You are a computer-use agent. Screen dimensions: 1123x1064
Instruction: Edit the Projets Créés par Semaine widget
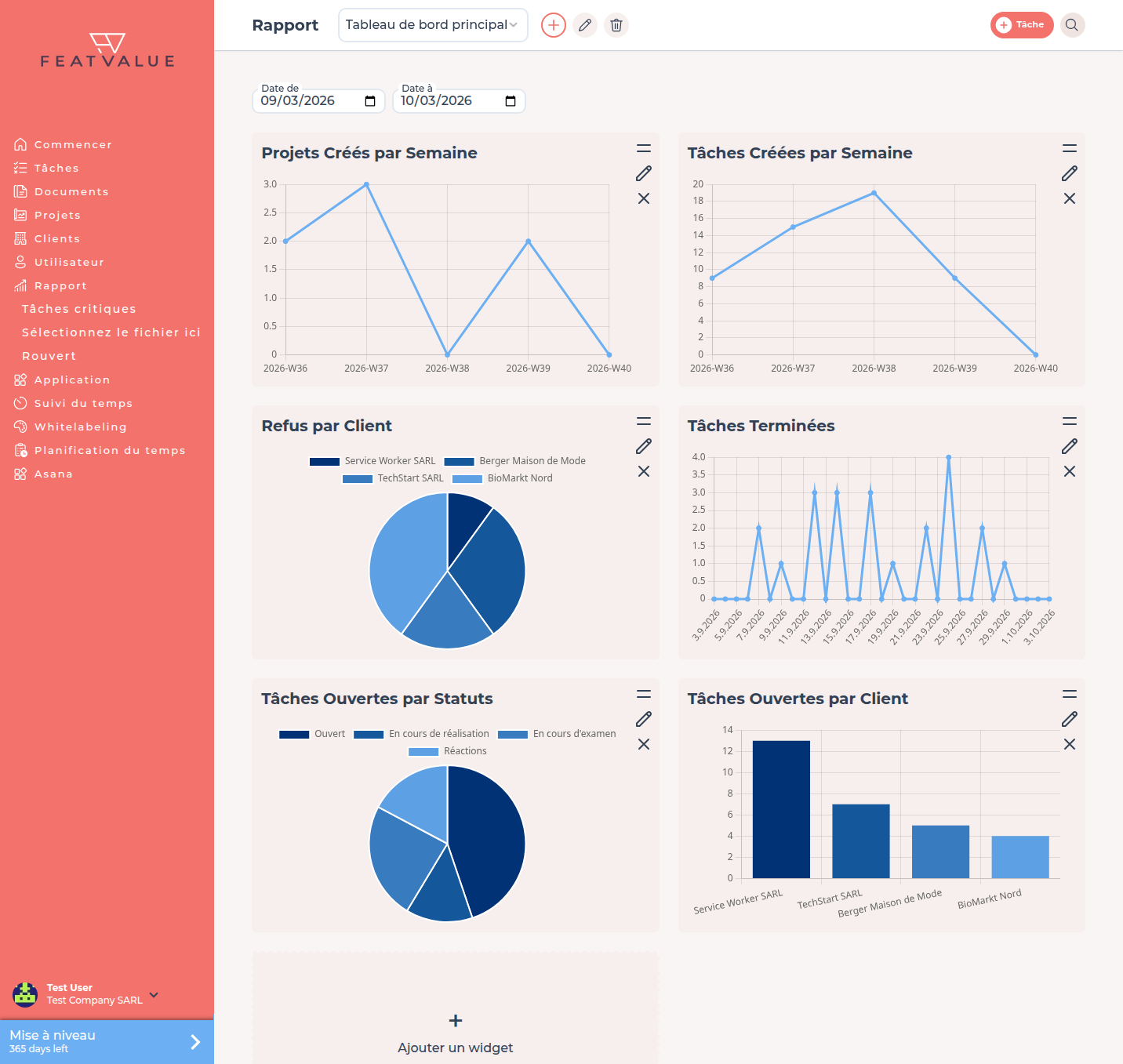click(644, 173)
